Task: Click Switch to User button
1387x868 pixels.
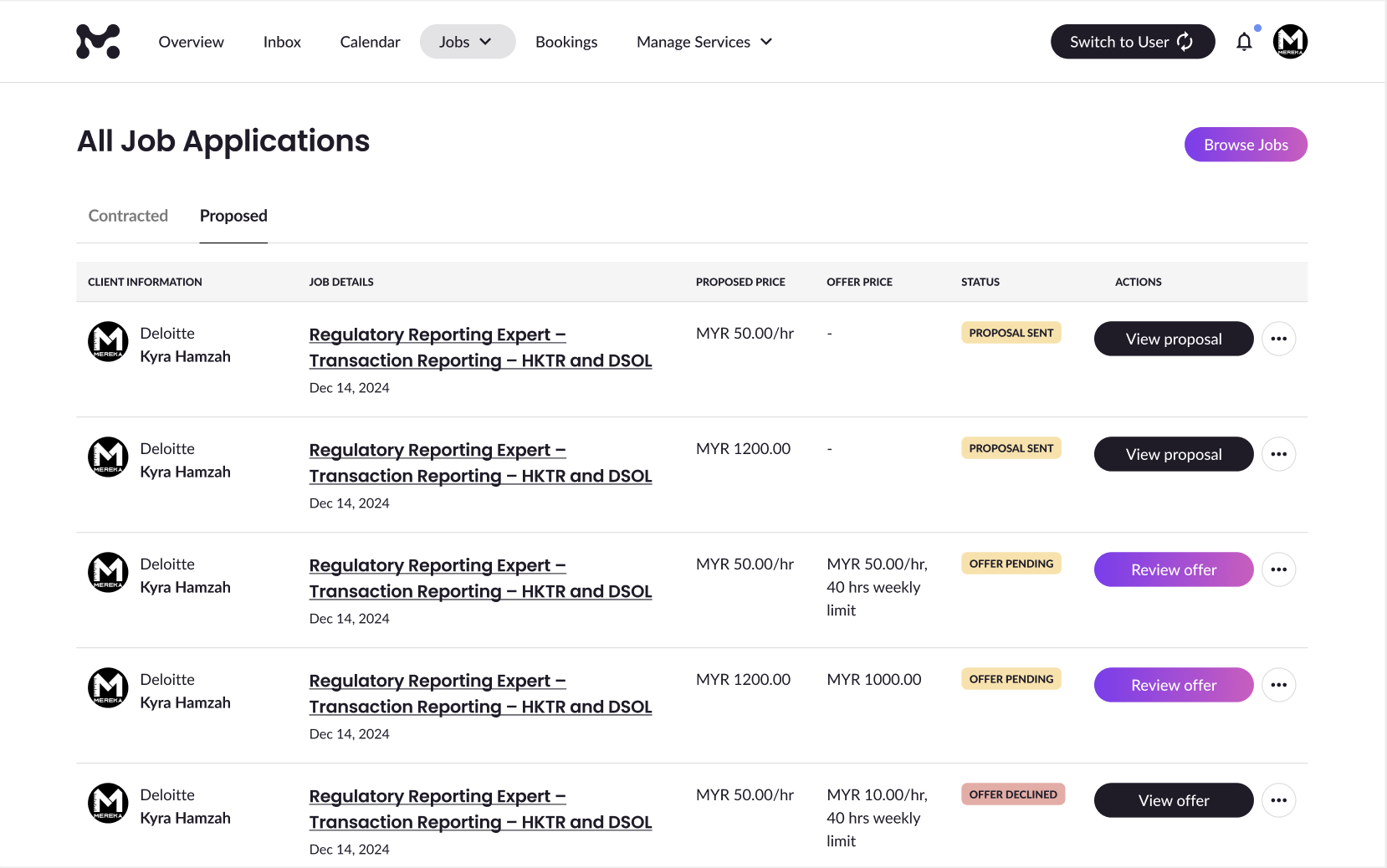Action: [1132, 42]
